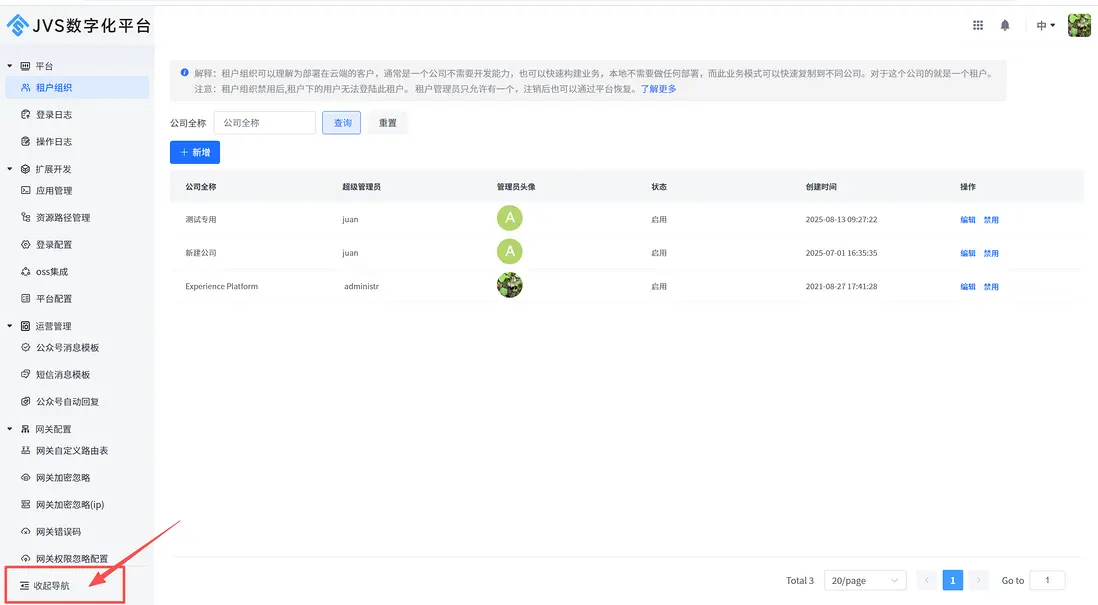Click the 重置 reset button
The height and width of the screenshot is (605, 1098).
pyautogui.click(x=387, y=123)
